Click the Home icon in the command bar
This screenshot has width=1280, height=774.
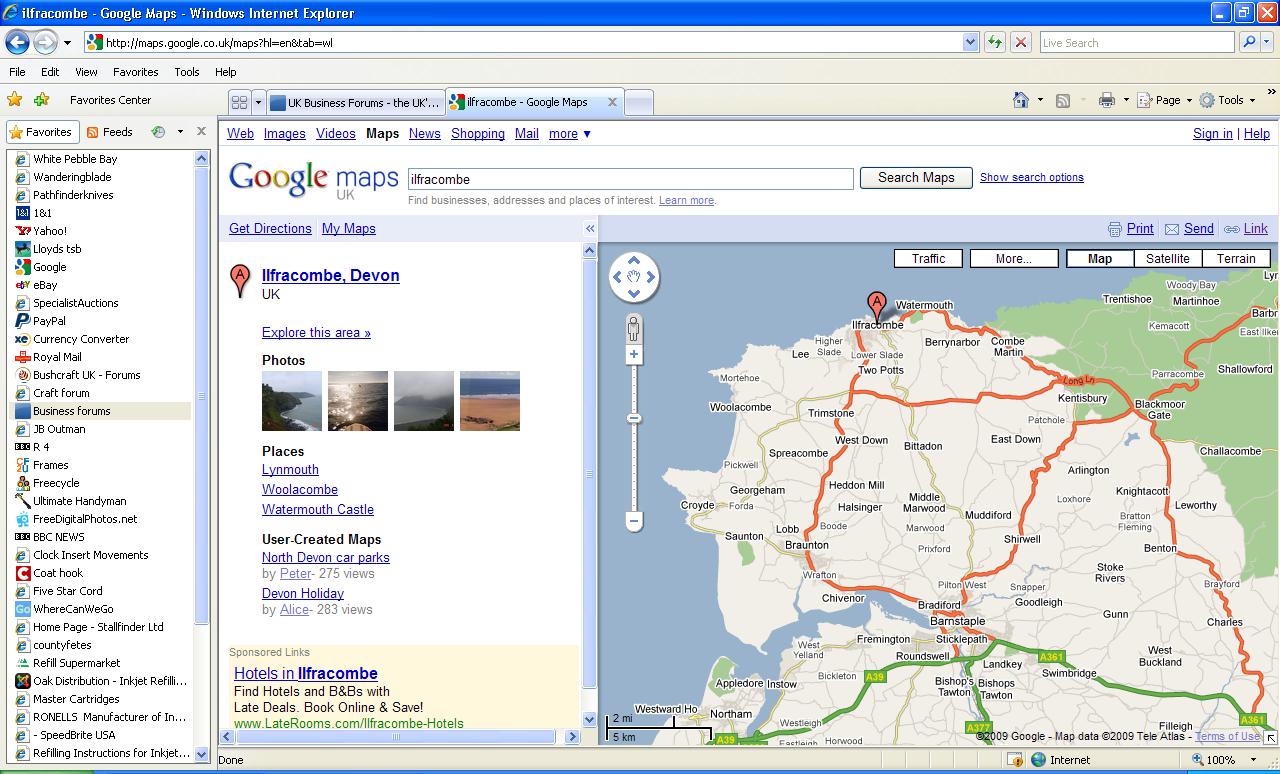(1020, 100)
